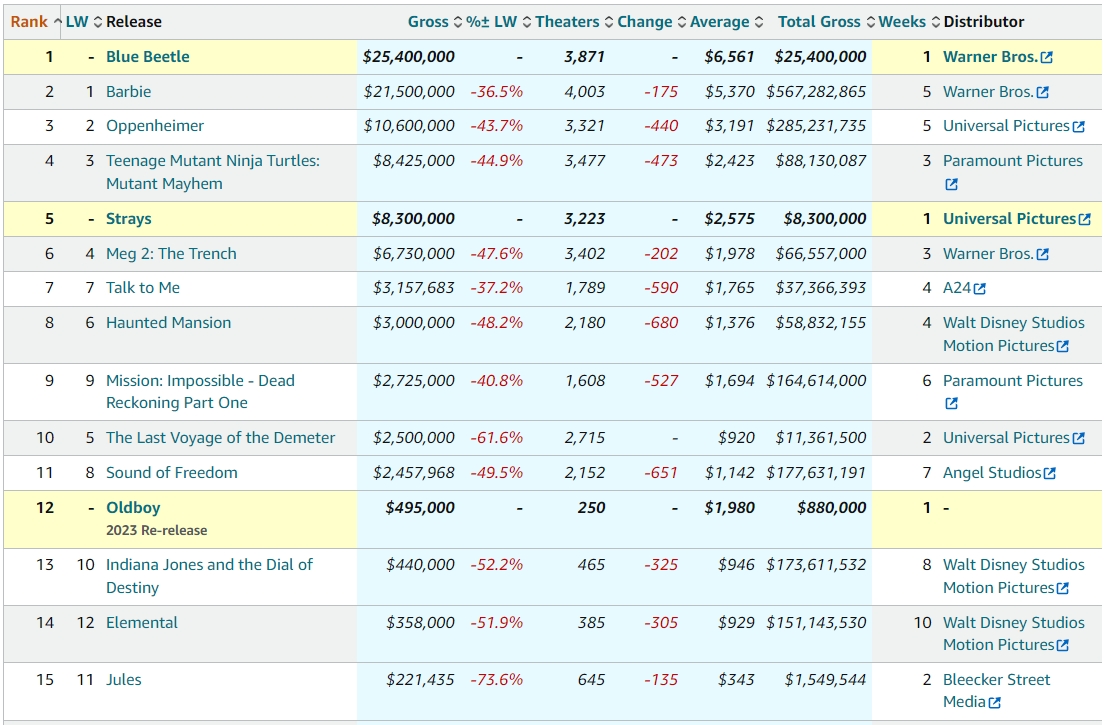
Task: Sort by Weeks column header
Action: (x=908, y=22)
